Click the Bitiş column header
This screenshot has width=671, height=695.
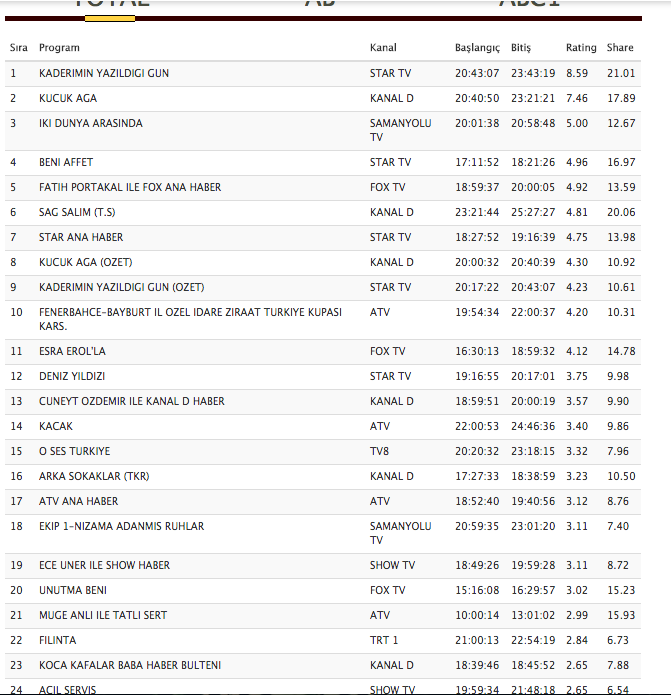click(x=520, y=48)
